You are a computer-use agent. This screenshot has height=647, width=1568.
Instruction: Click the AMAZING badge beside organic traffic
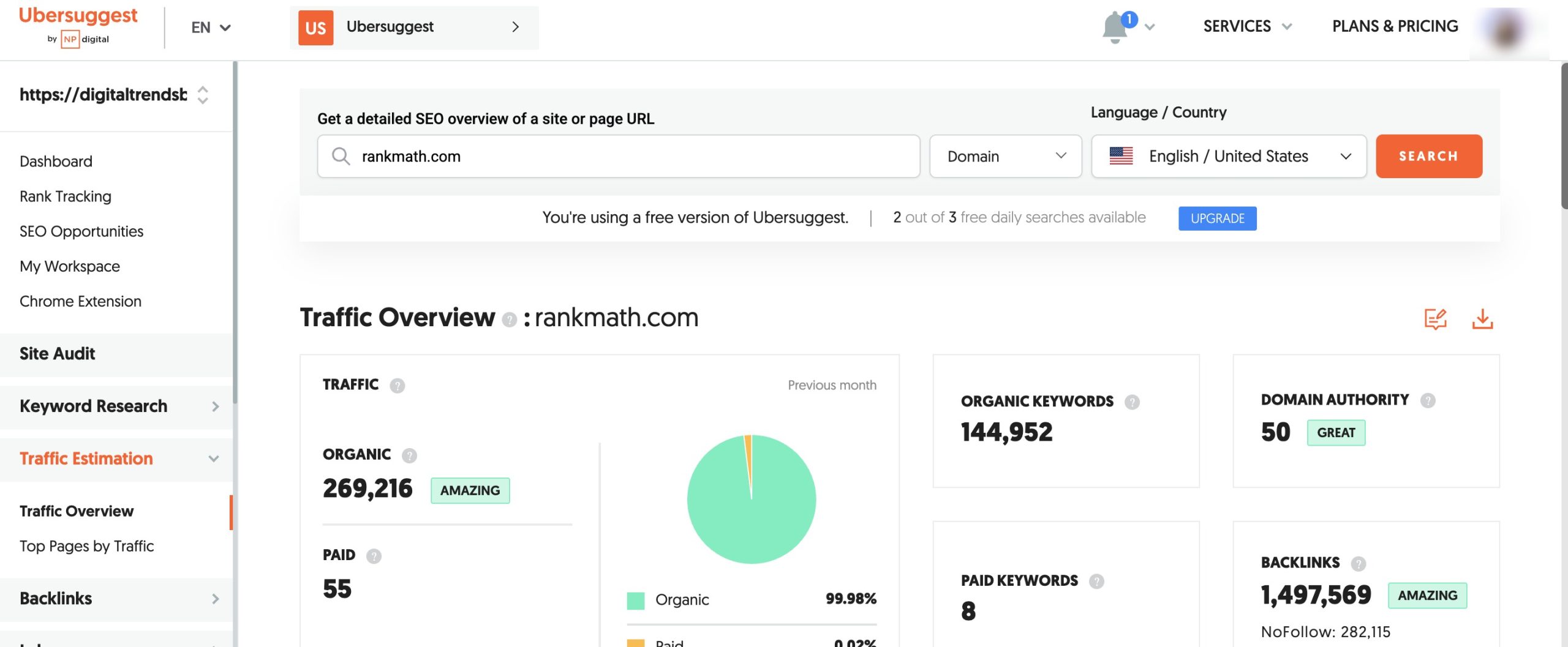click(470, 491)
